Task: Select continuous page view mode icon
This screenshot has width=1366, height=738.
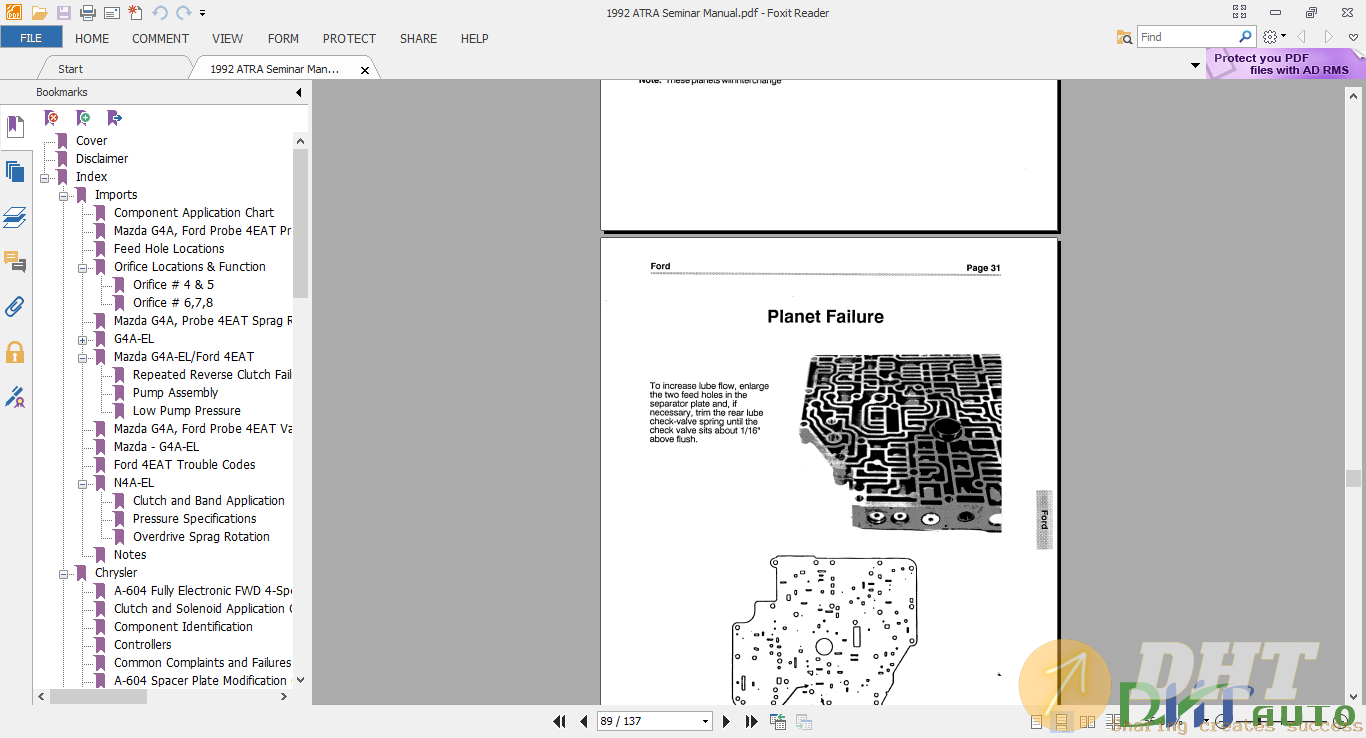Action: [x=1061, y=721]
